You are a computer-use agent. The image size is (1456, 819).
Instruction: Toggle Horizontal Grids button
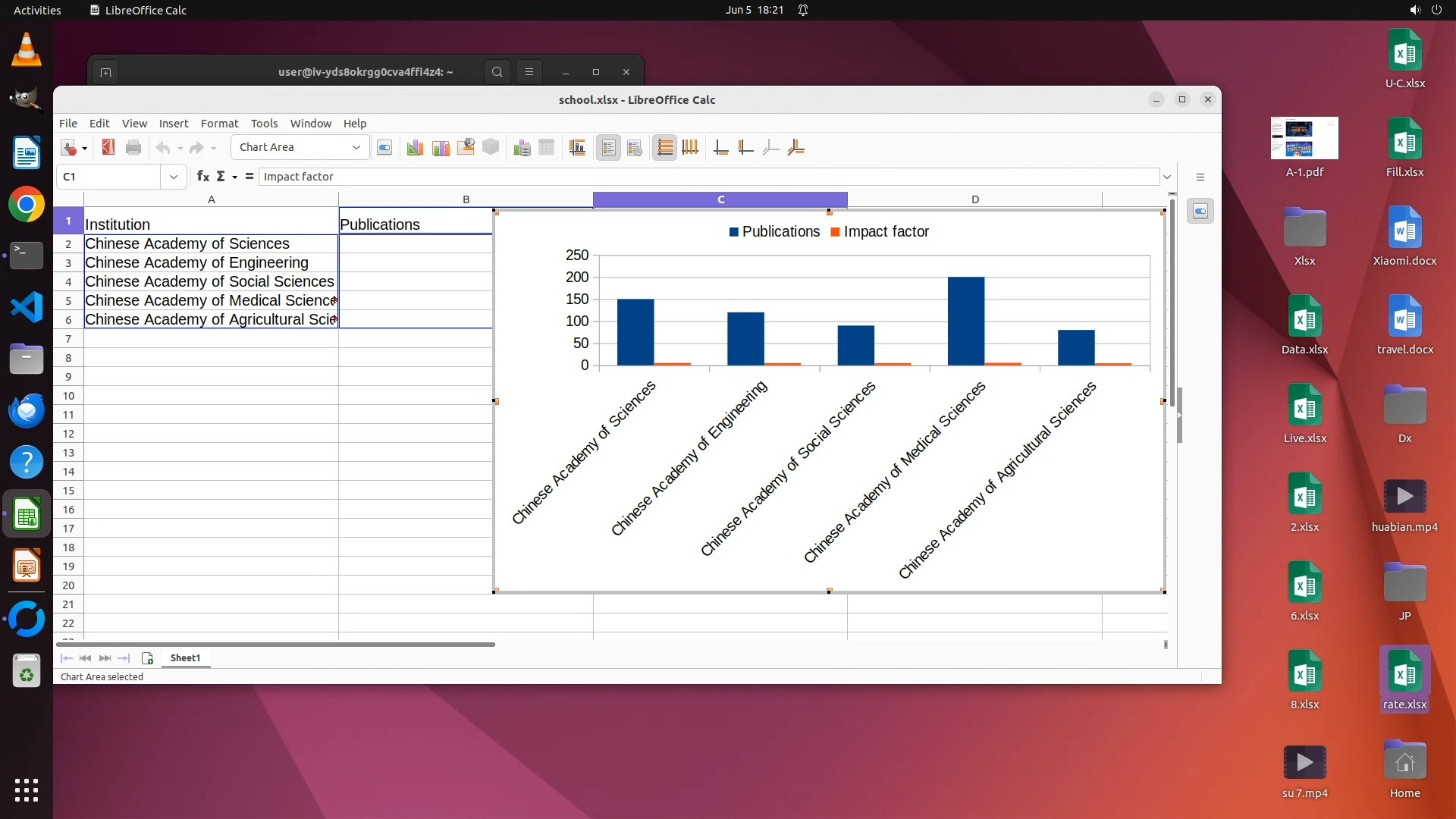[x=664, y=148]
